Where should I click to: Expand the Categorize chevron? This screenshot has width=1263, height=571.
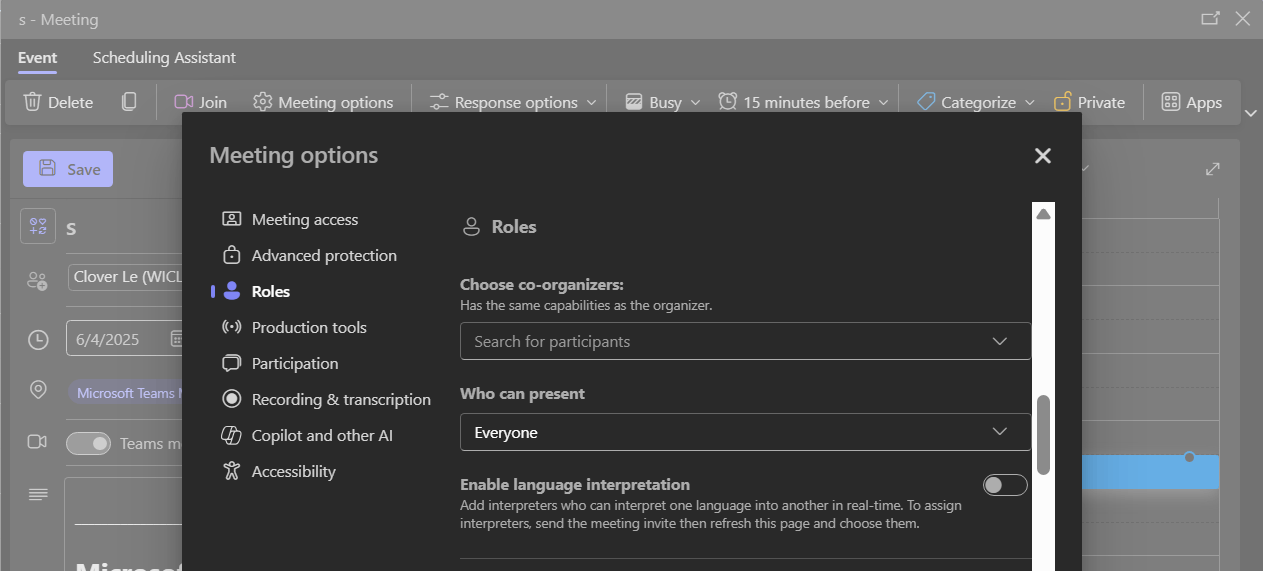click(x=1028, y=102)
